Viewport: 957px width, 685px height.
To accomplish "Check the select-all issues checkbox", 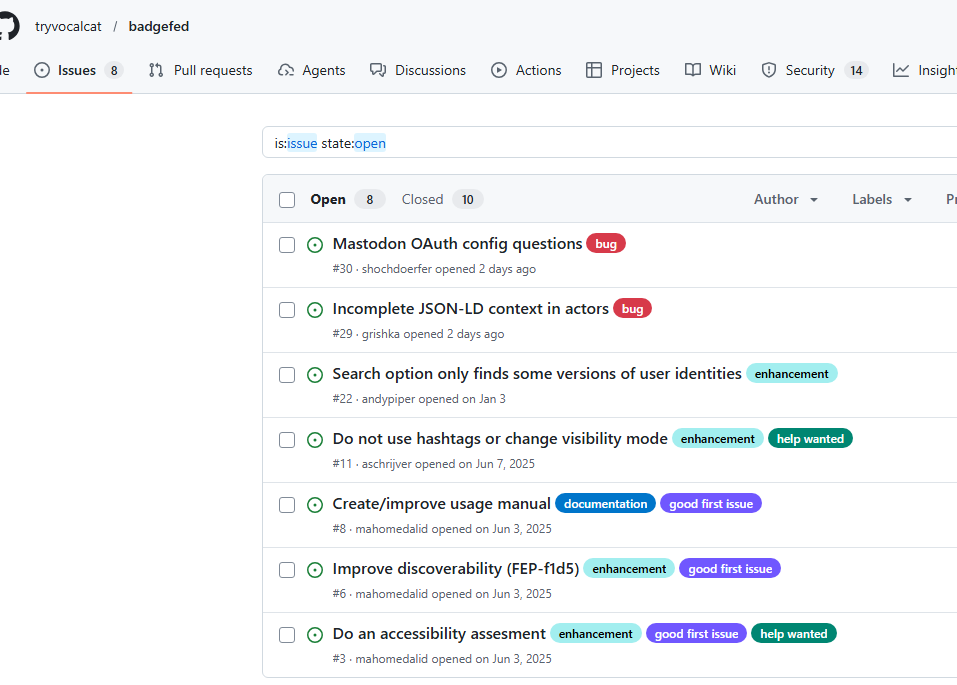I will coord(287,199).
